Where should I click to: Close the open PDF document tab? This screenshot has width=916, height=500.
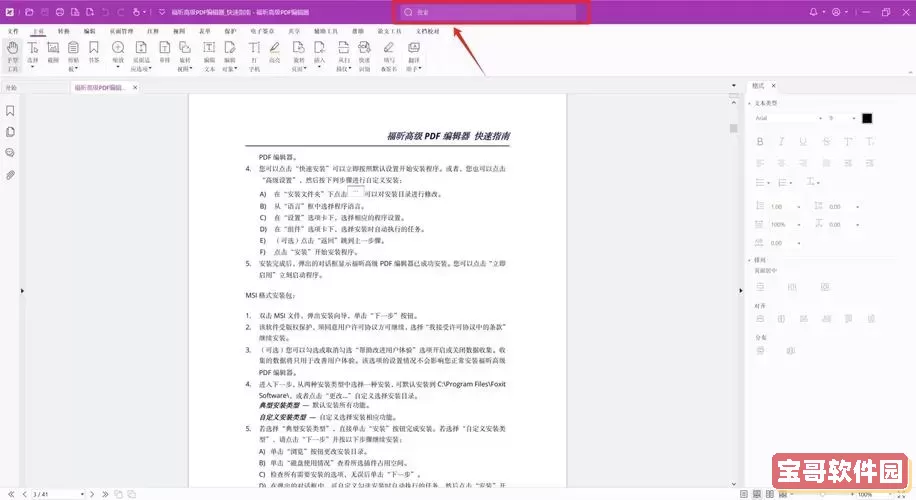click(135, 88)
